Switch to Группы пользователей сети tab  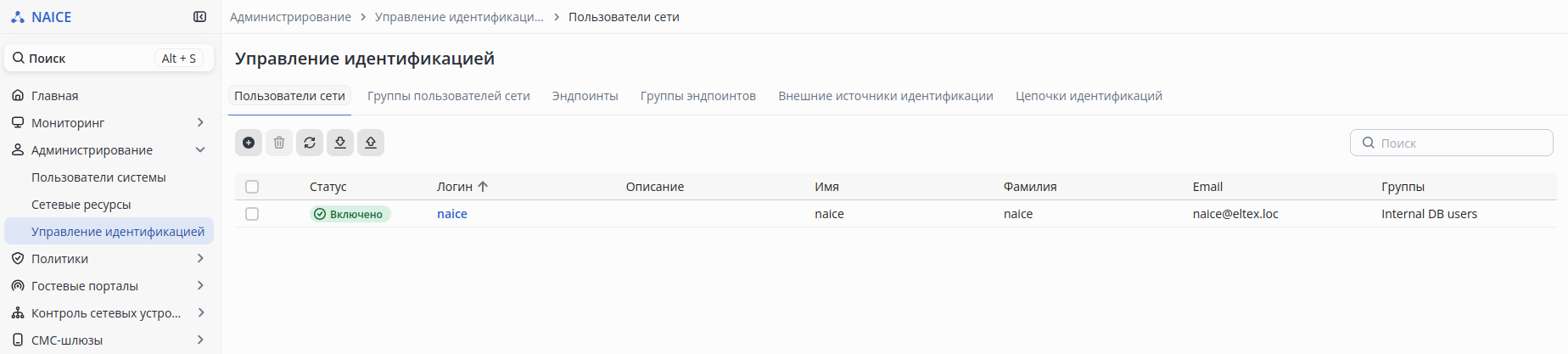pyautogui.click(x=448, y=96)
